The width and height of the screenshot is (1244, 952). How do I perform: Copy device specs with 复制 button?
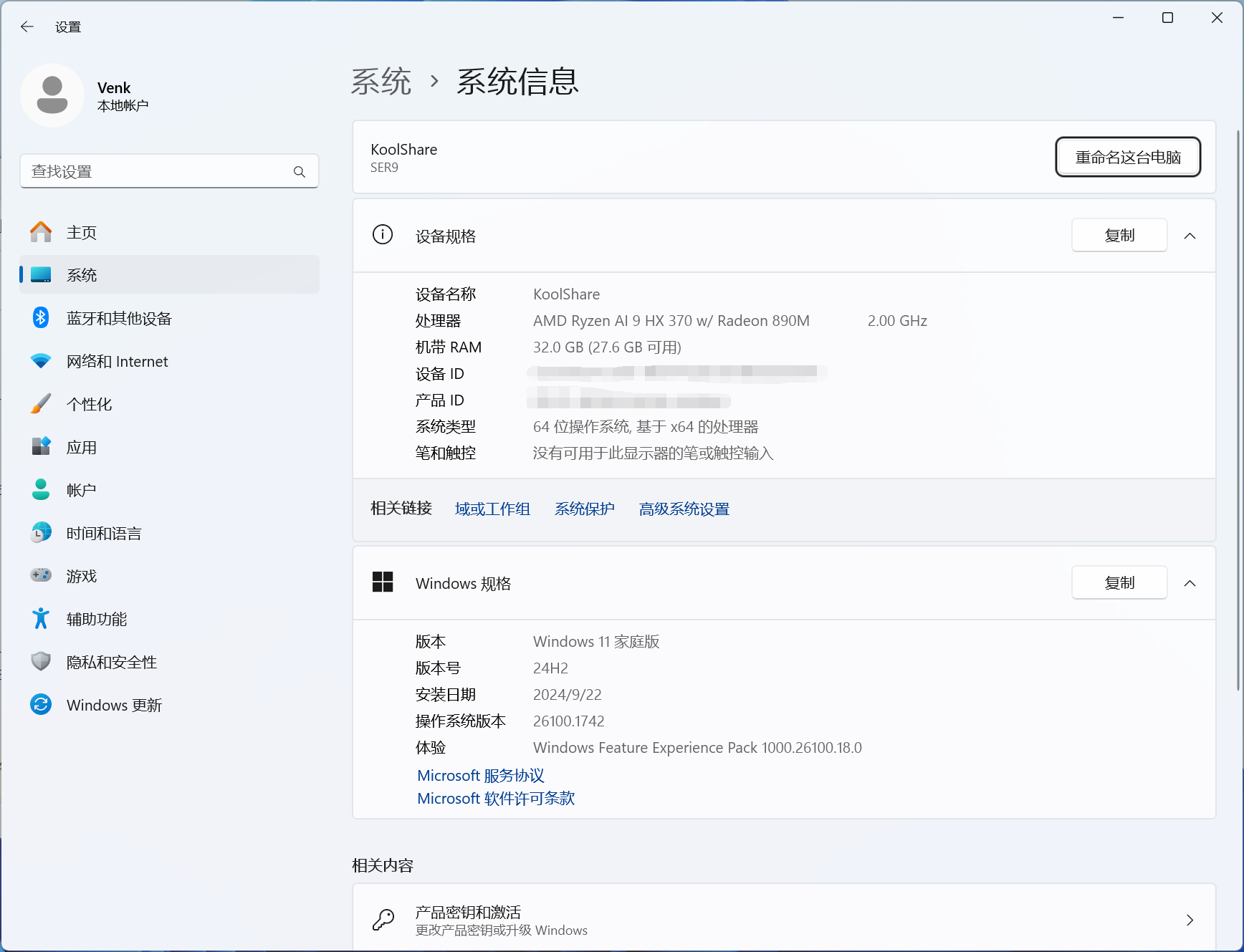pyautogui.click(x=1119, y=236)
